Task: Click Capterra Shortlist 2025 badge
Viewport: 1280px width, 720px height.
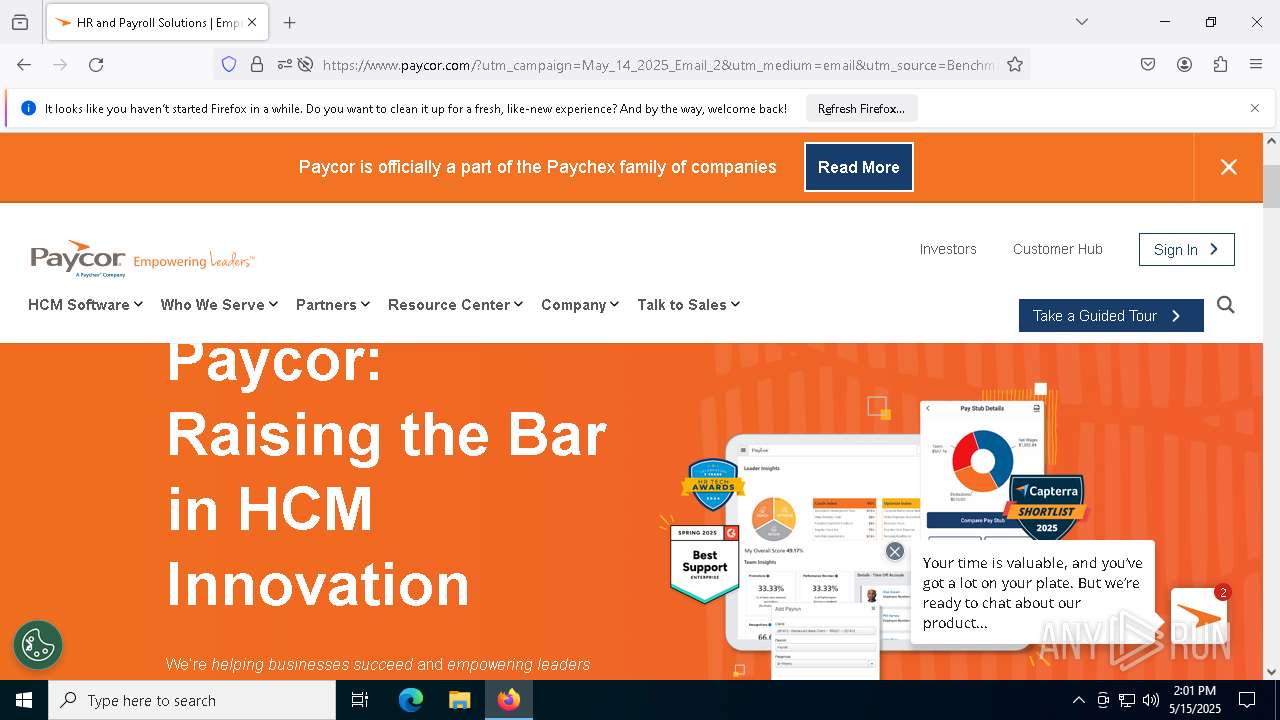Action: coord(1046,509)
